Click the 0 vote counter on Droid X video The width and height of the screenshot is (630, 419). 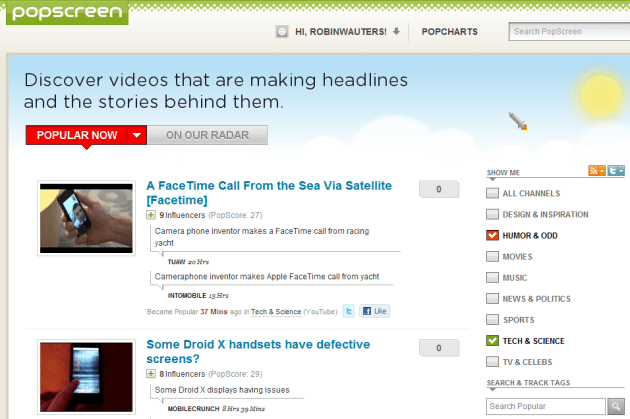pos(439,347)
